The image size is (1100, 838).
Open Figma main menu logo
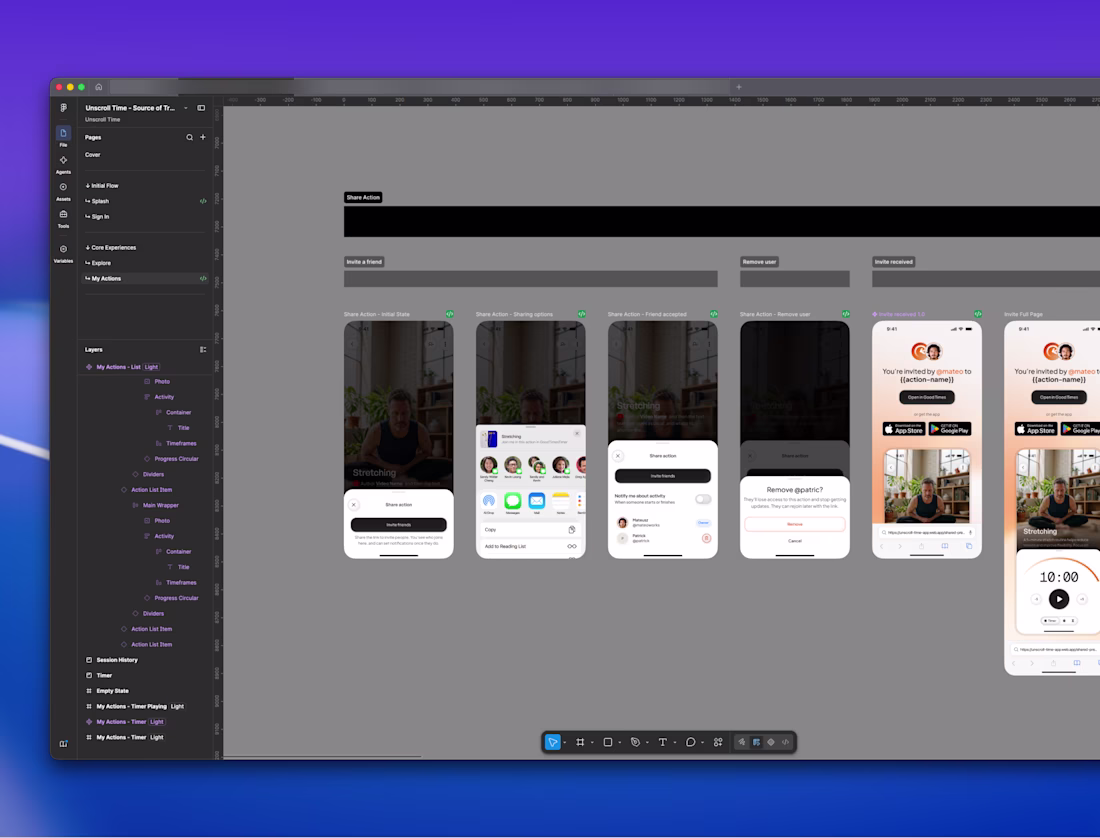[63, 108]
